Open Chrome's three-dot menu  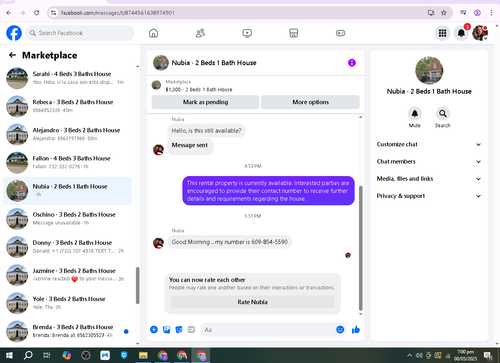point(491,13)
